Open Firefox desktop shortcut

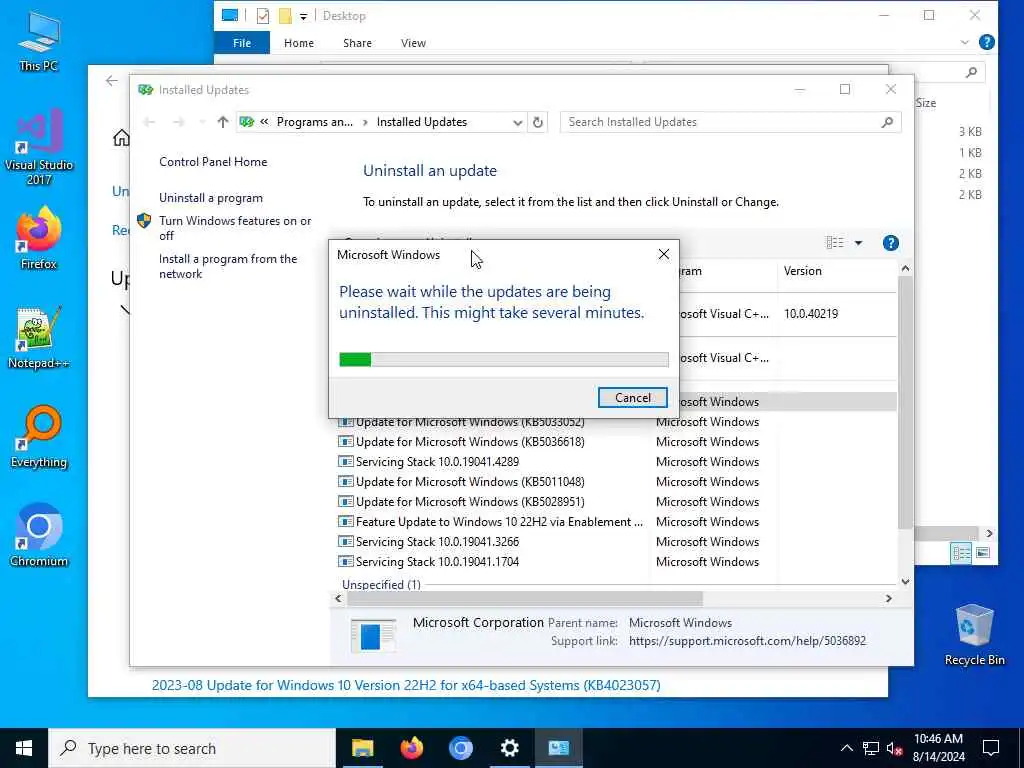pos(39,239)
